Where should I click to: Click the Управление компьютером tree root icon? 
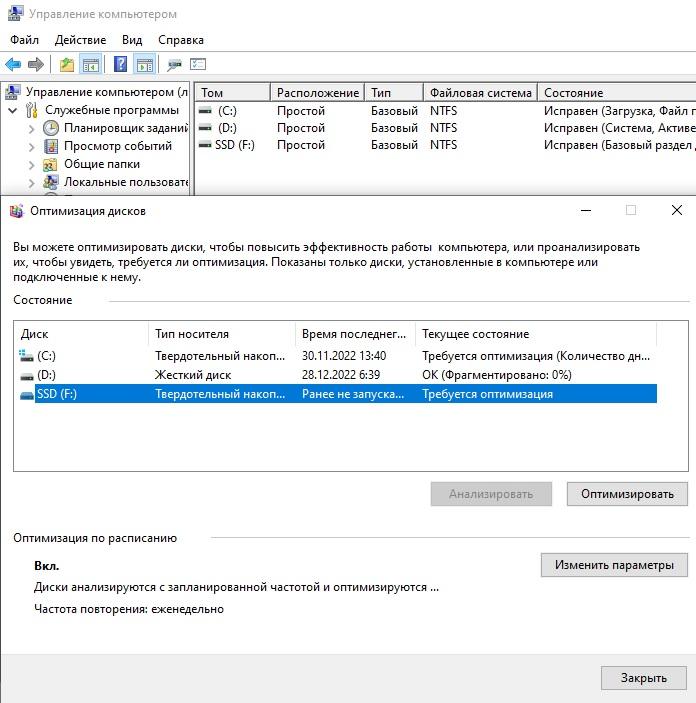[13, 92]
